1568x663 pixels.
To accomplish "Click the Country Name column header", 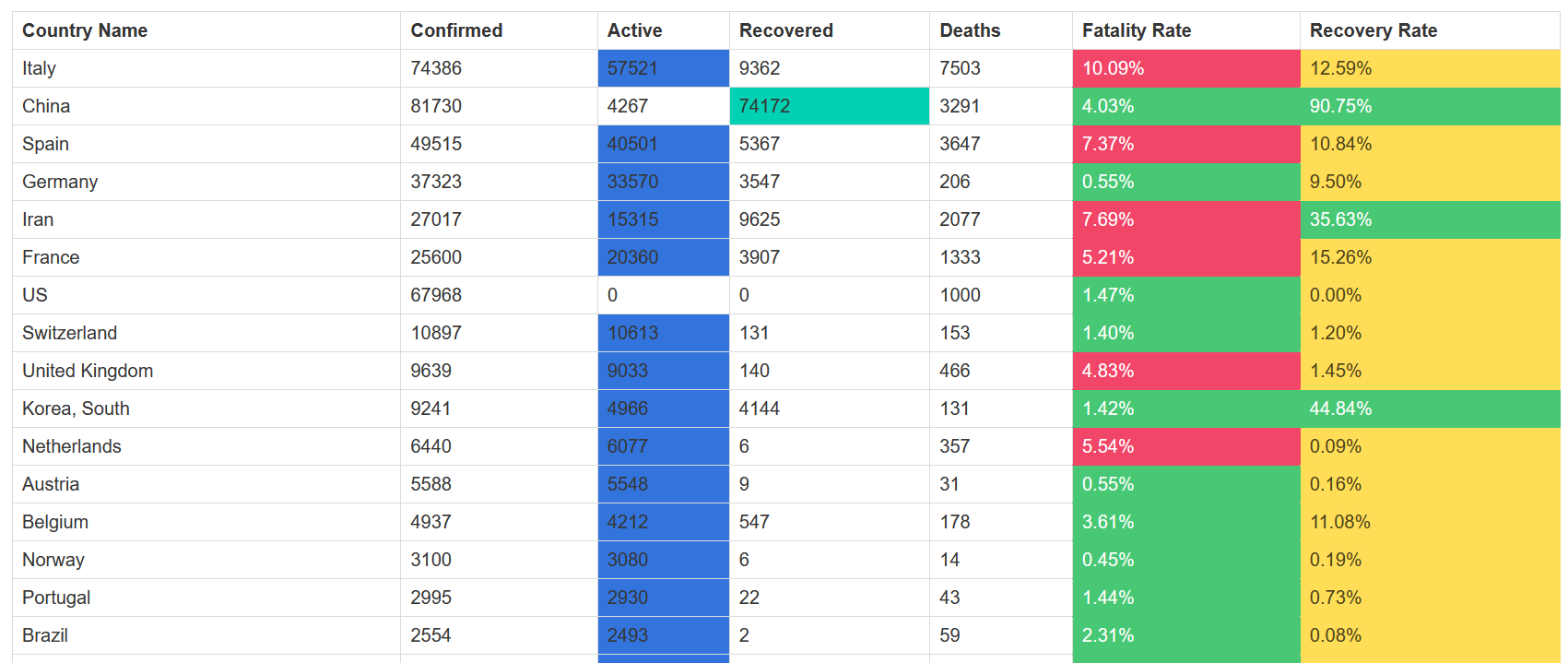I will click(x=85, y=30).
